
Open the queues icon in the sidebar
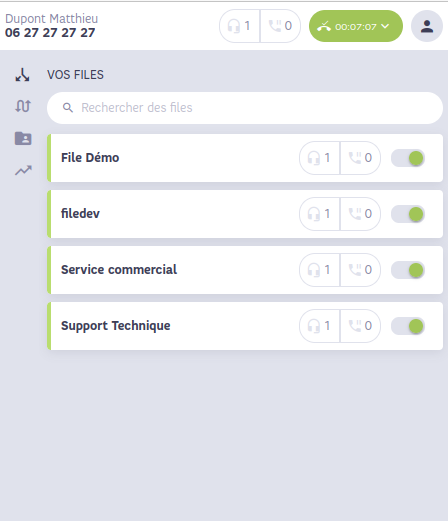[22, 75]
